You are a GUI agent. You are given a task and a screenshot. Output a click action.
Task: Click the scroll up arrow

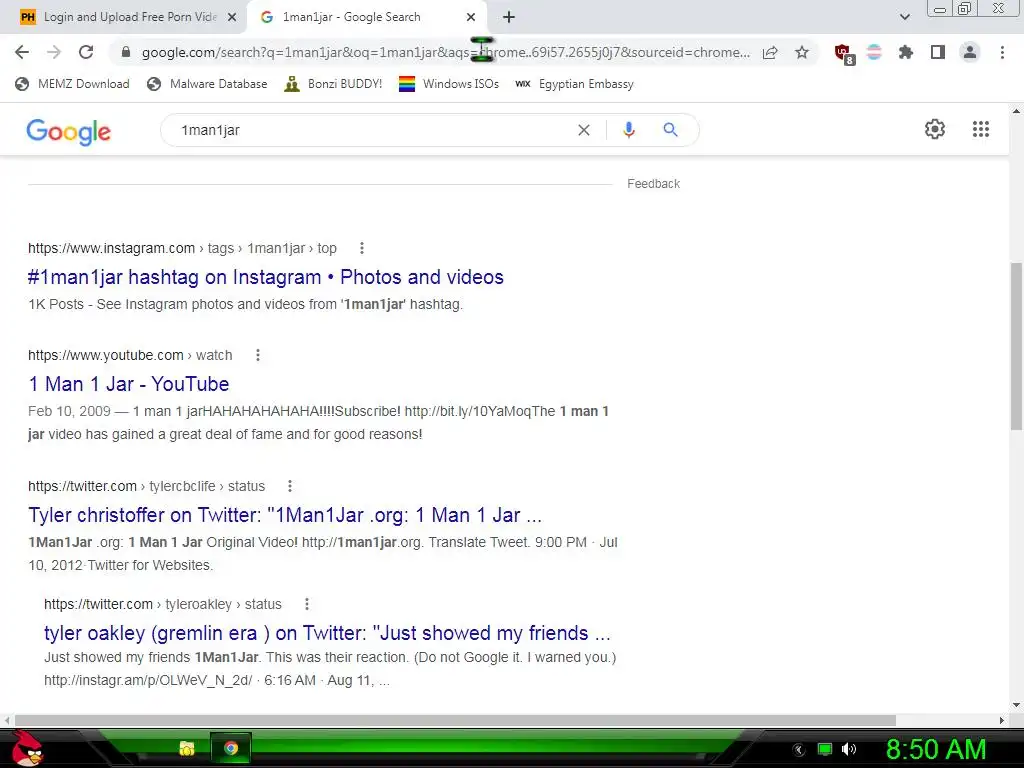(1016, 112)
